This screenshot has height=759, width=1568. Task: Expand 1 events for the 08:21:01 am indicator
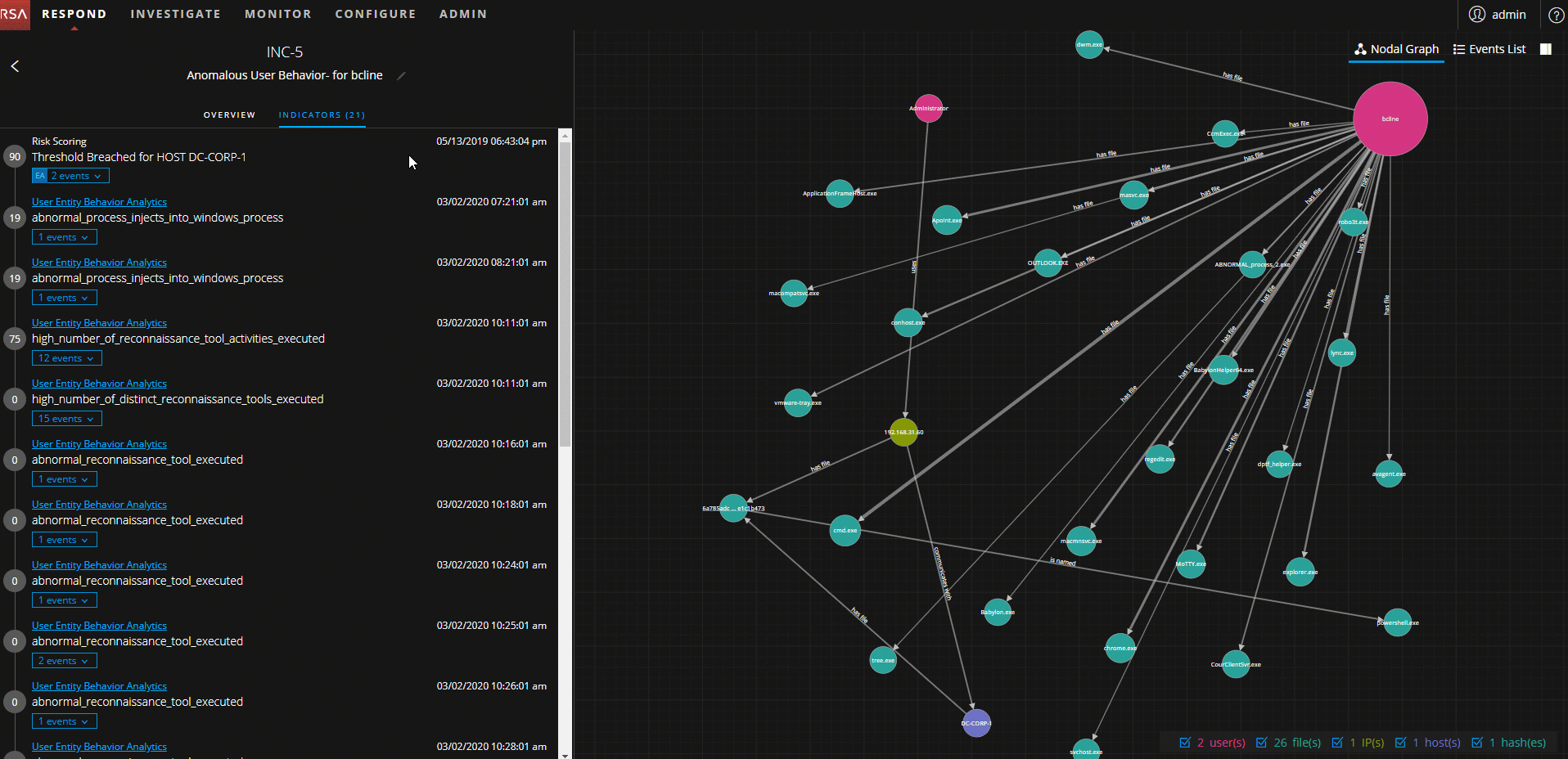(65, 298)
